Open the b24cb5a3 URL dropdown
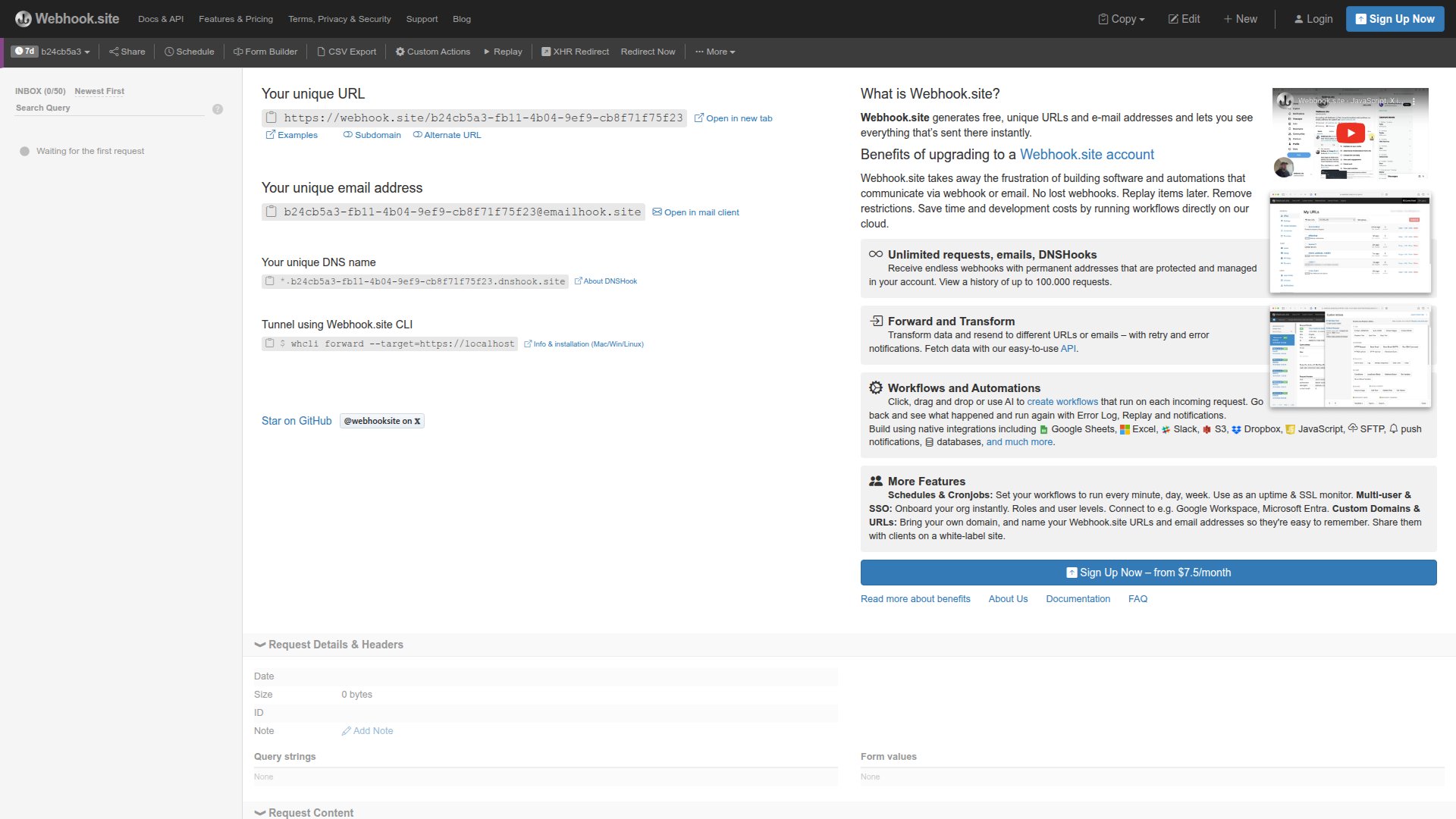Image resolution: width=1456 pixels, height=819 pixels. coord(66,52)
